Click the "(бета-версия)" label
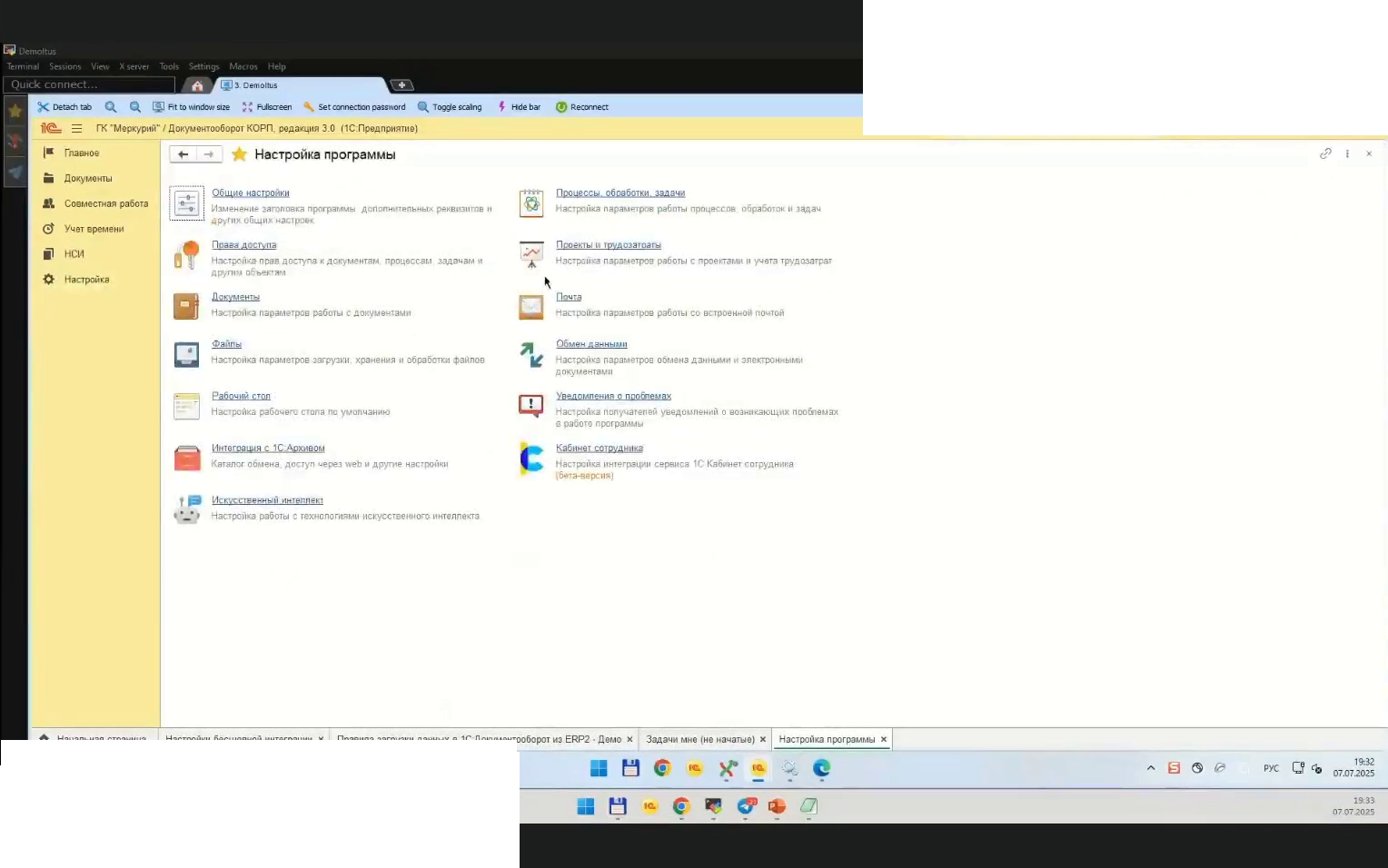 (584, 475)
